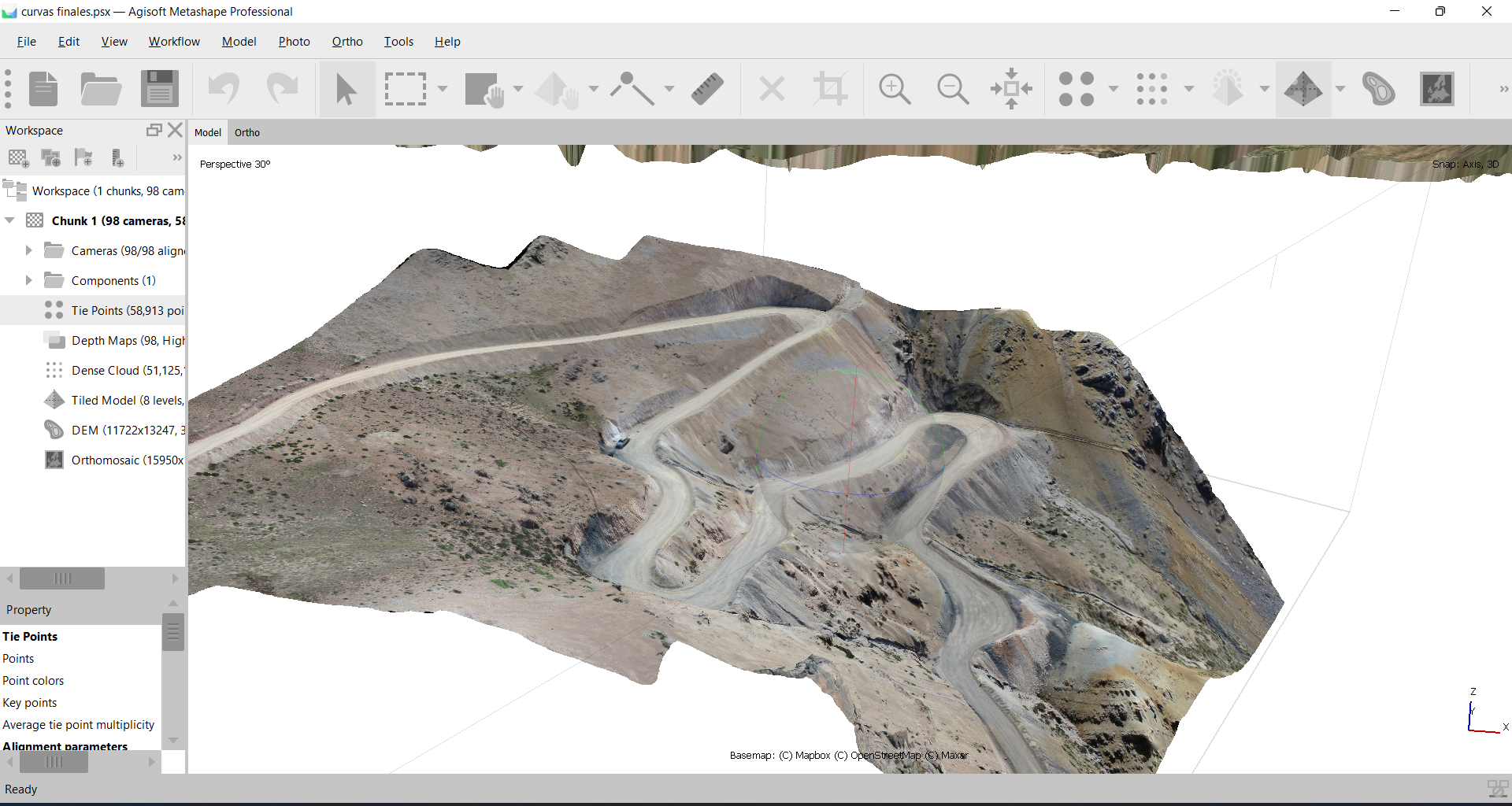The image size is (1512, 806).
Task: Switch to the Ortho tab
Action: click(246, 132)
